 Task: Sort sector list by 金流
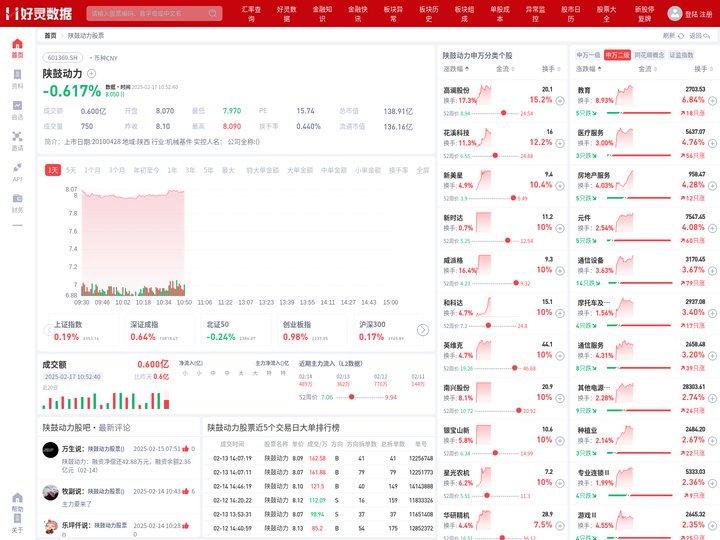(647, 69)
